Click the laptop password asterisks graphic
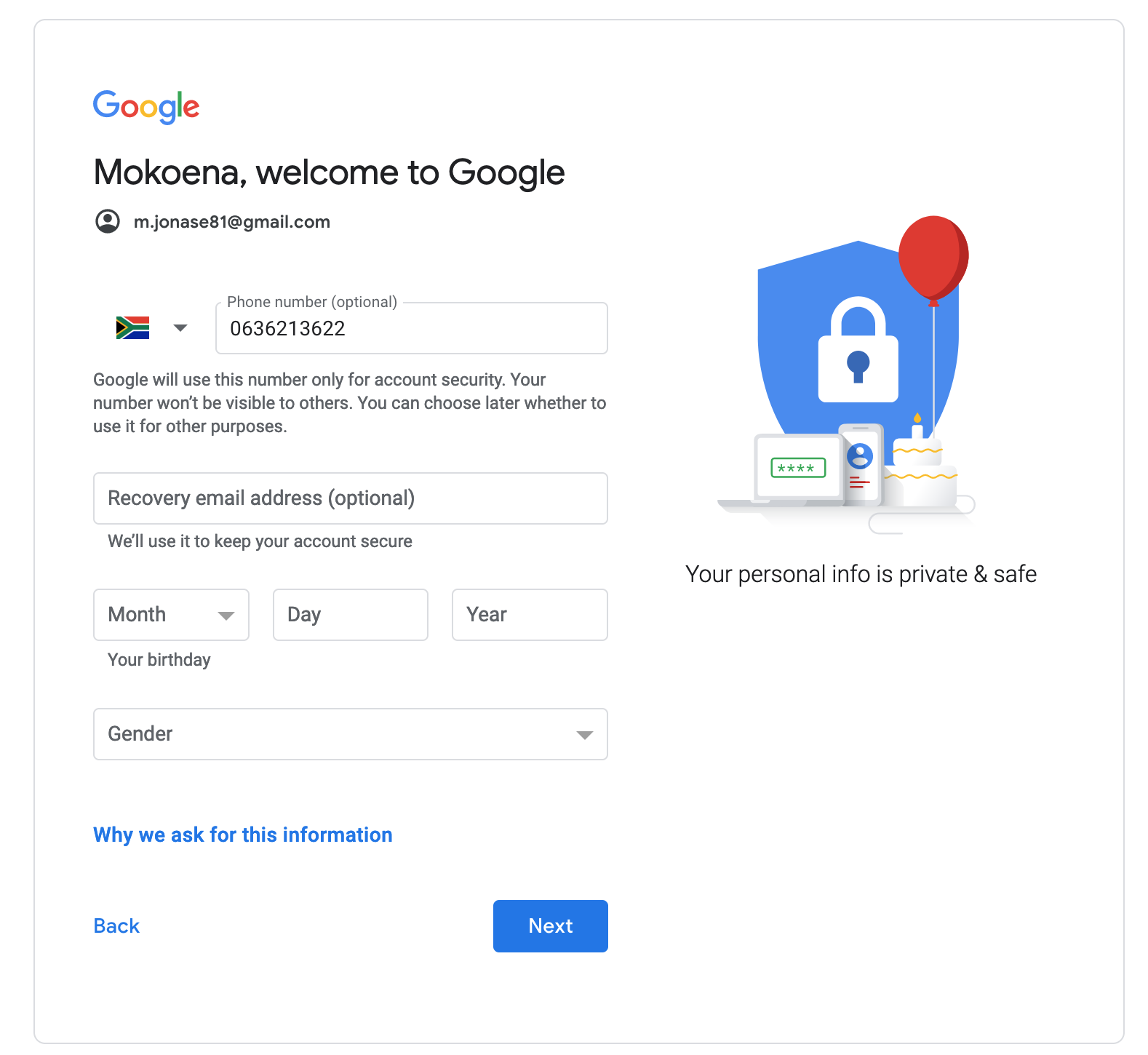This screenshot has width=1148, height=1055. pyautogui.click(x=798, y=468)
